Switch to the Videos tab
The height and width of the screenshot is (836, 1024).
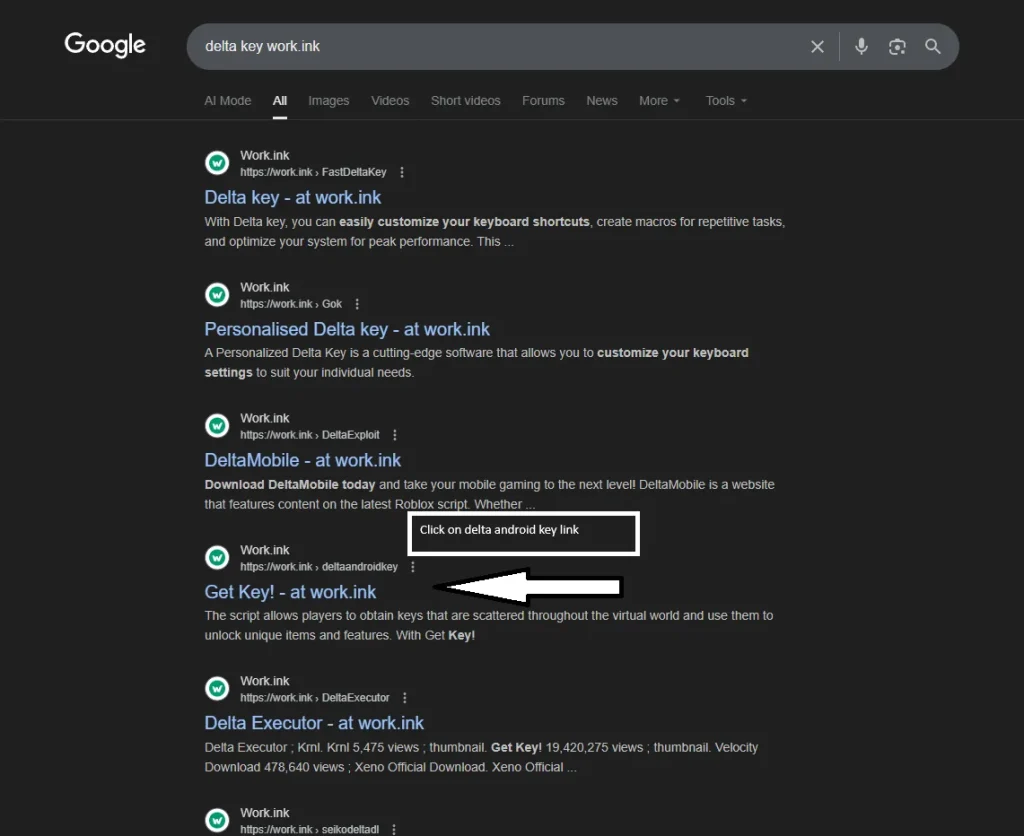[390, 101]
